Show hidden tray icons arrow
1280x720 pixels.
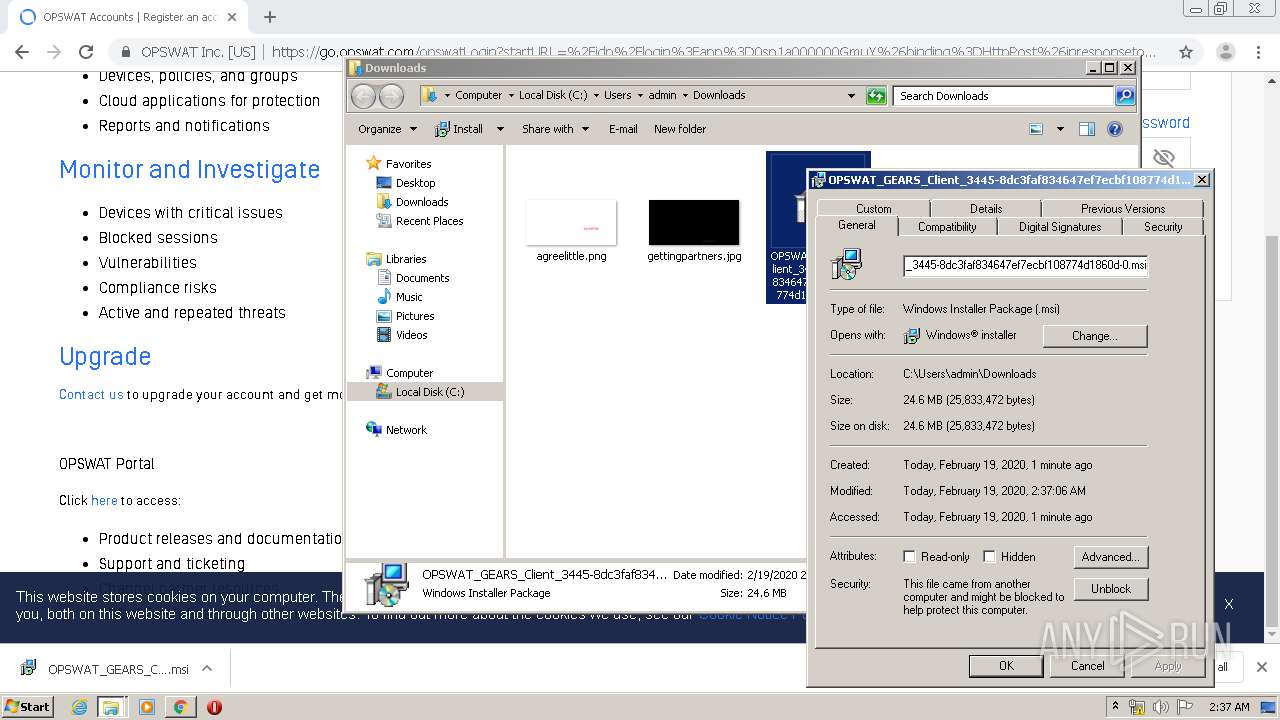(x=1115, y=707)
